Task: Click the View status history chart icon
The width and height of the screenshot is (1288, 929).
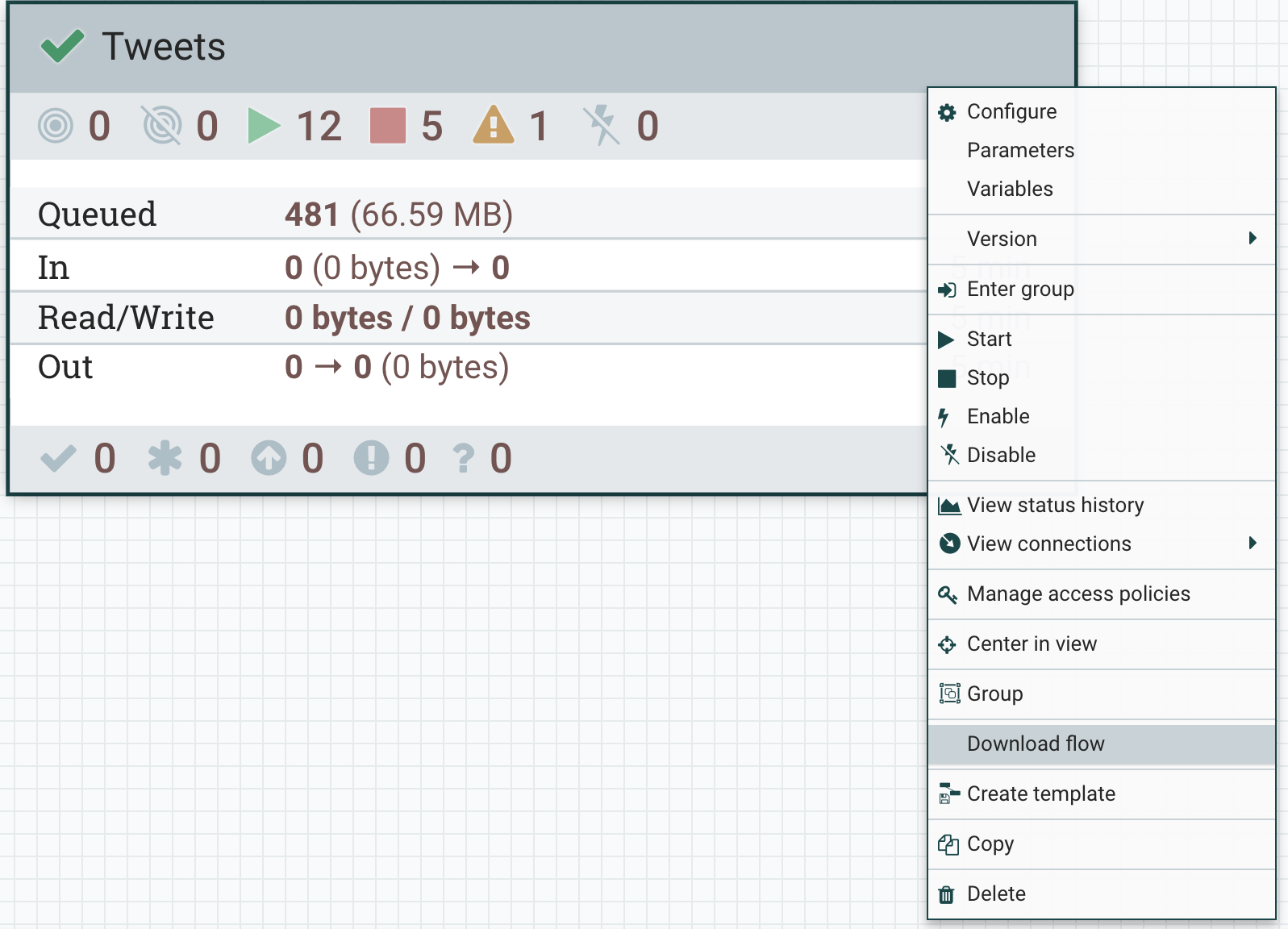Action: point(949,506)
